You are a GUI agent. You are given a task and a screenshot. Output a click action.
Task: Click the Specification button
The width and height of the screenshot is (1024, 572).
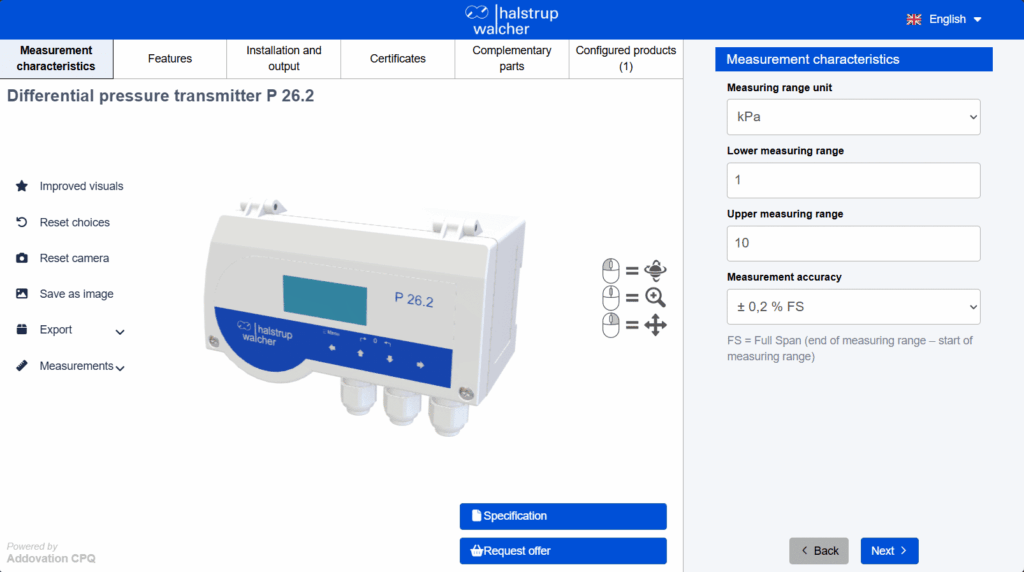[x=563, y=516]
